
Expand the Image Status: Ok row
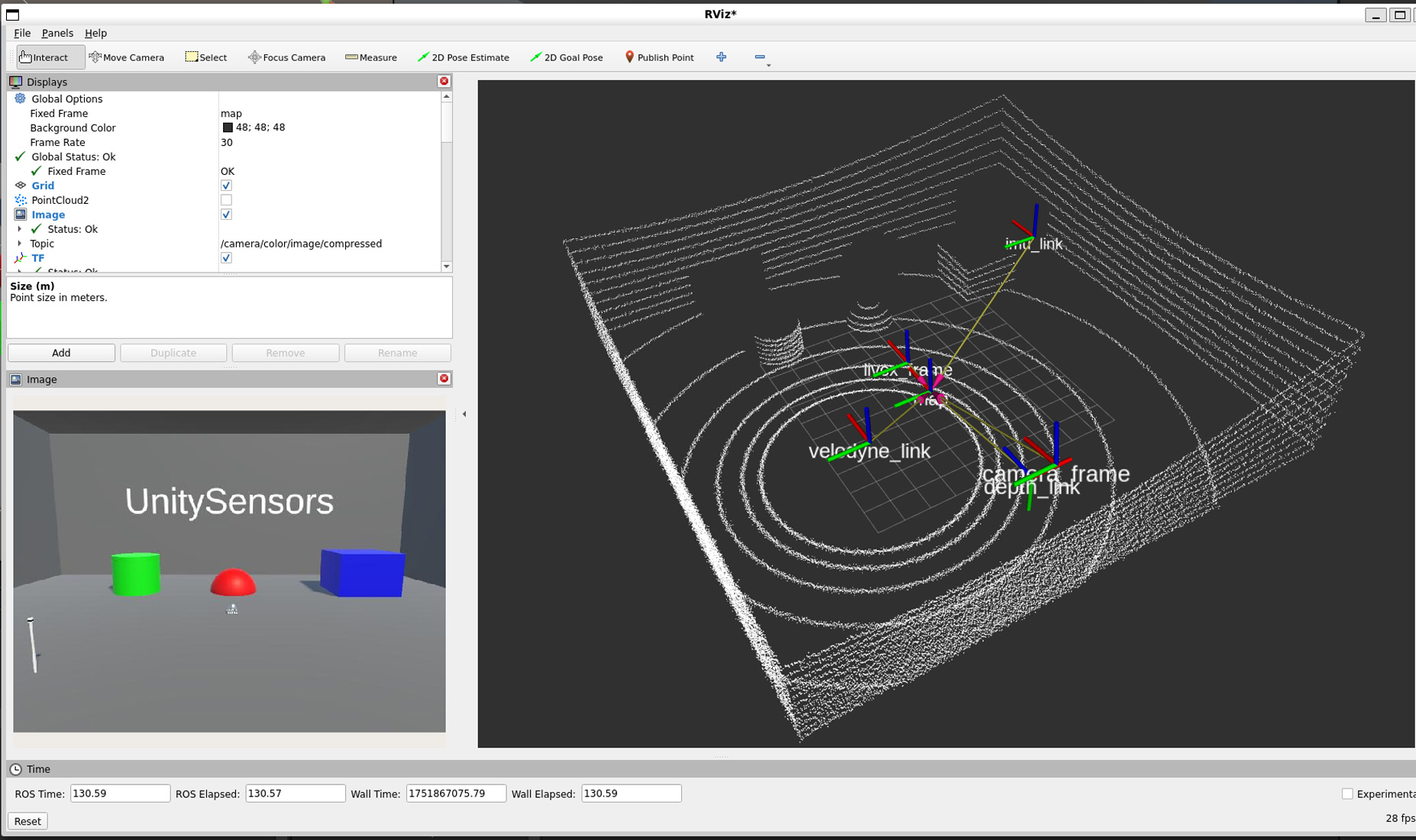click(x=19, y=229)
